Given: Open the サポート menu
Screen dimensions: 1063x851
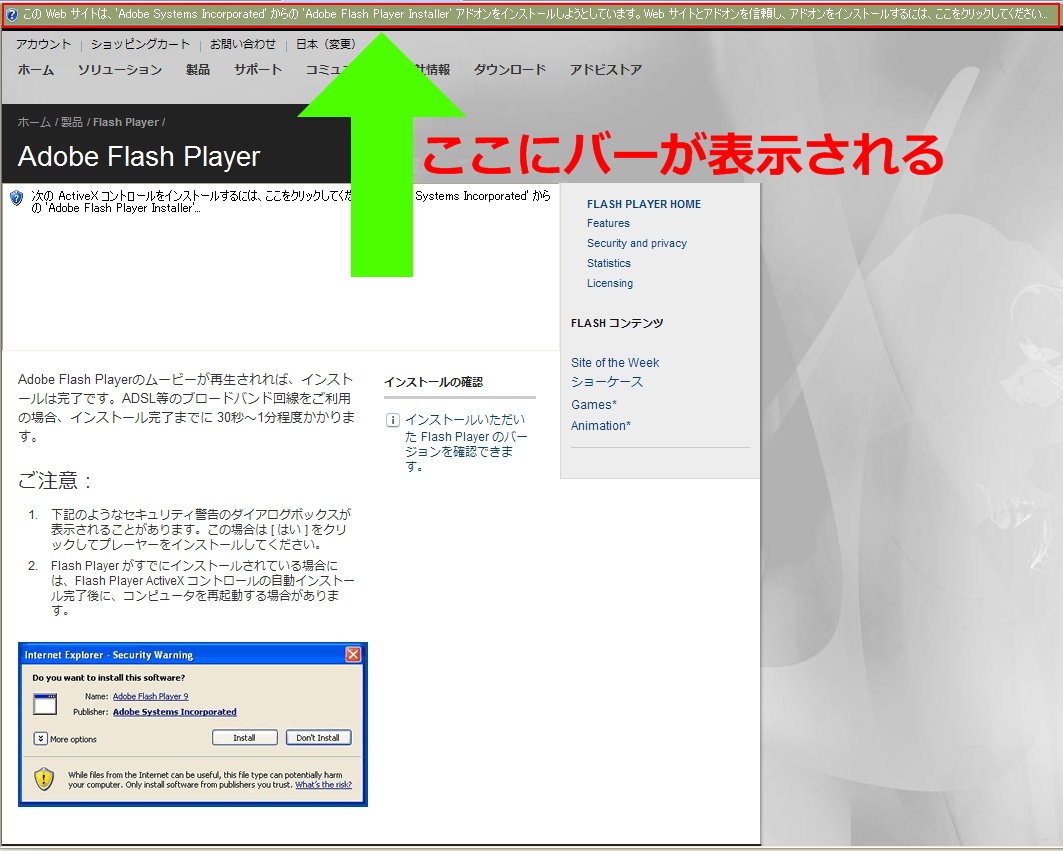Looking at the screenshot, I should click(258, 69).
